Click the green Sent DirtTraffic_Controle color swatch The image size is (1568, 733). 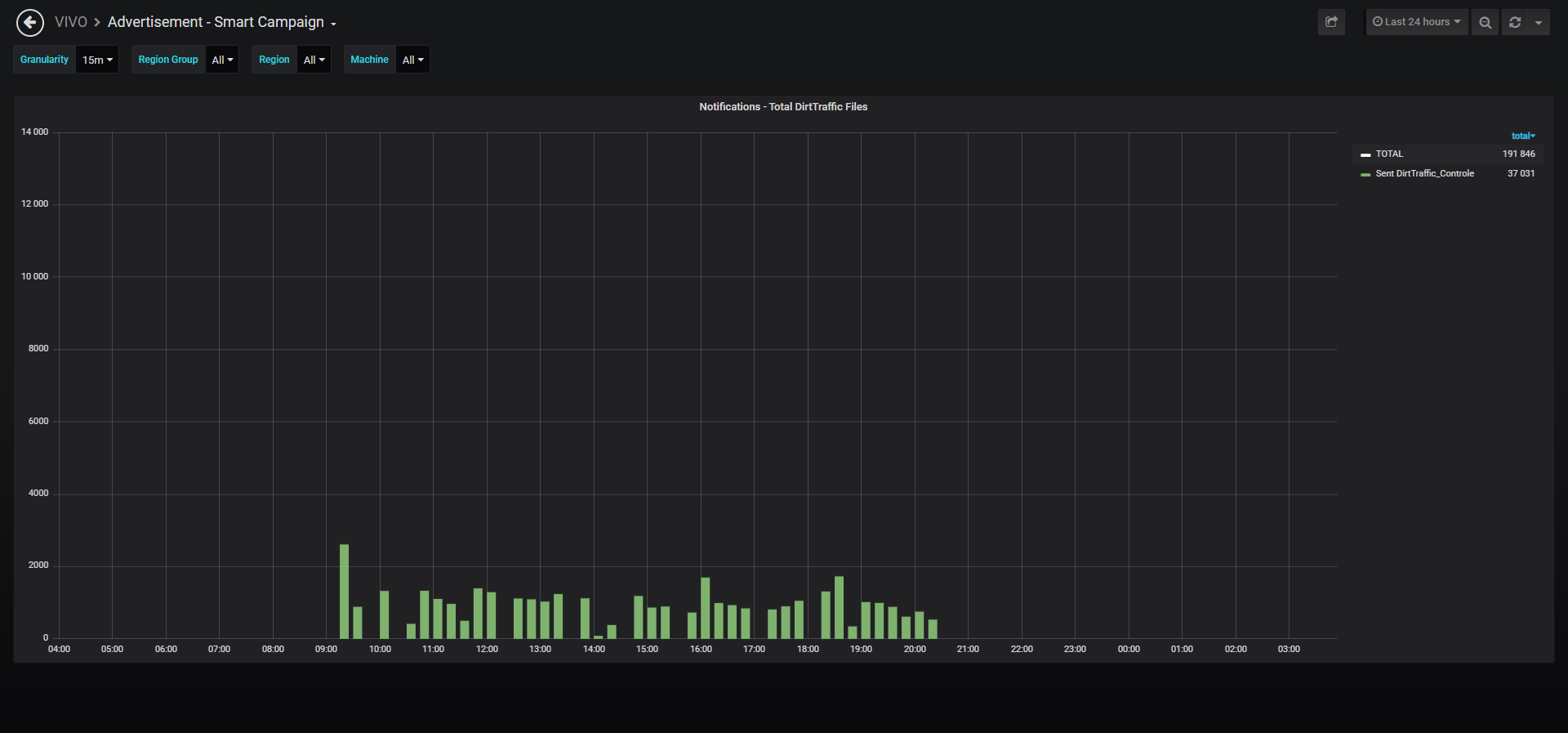click(1365, 174)
